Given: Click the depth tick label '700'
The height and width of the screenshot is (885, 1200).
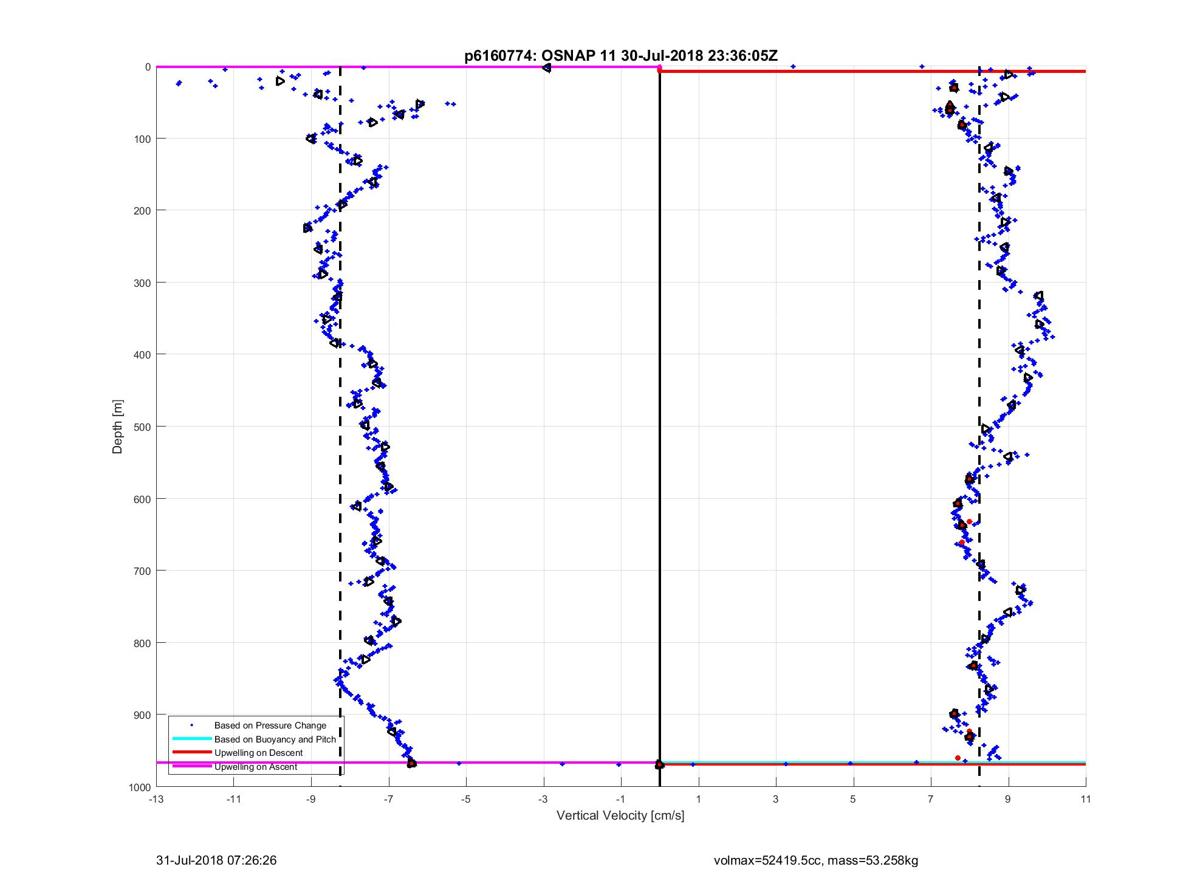Looking at the screenshot, I should [x=142, y=571].
